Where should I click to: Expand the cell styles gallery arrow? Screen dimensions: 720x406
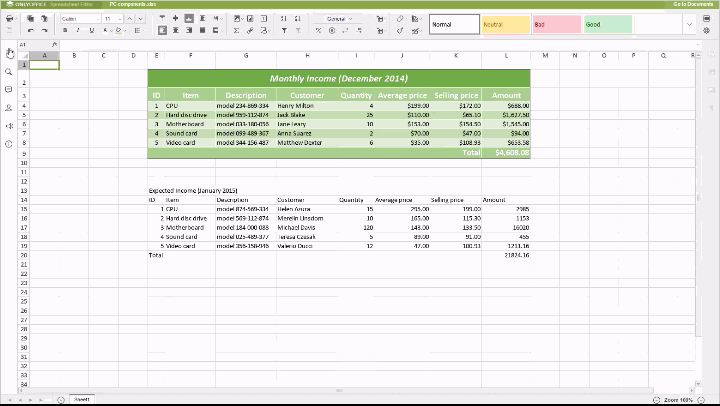click(x=689, y=25)
